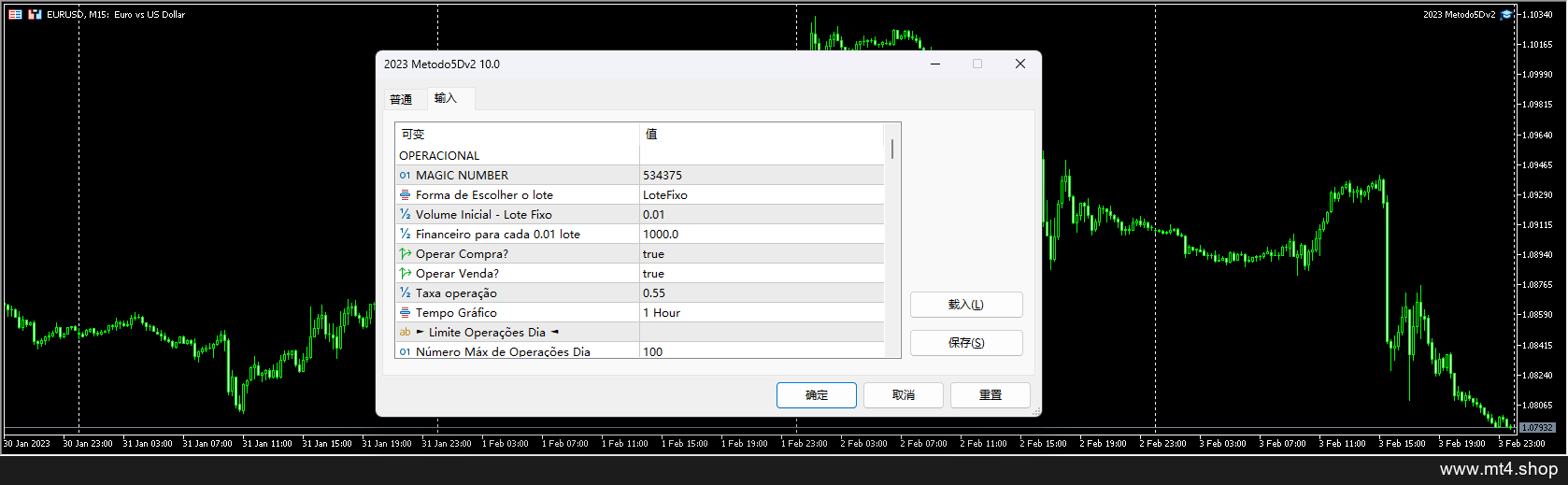Click the enum icon beside Forma de Escolher o lote

pyautogui.click(x=405, y=194)
